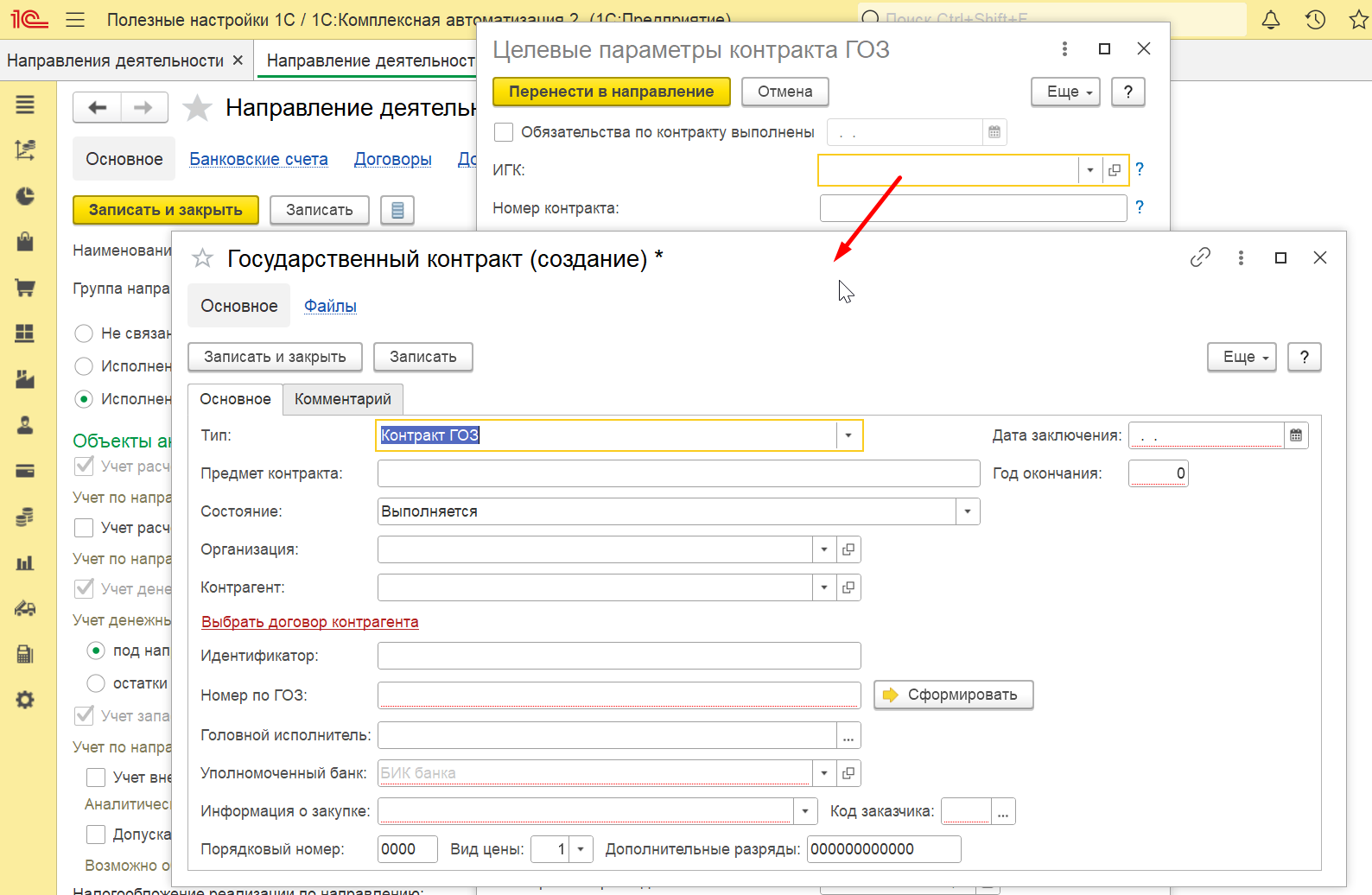
Task: Expand the Состояние dropdown
Action: (x=968, y=511)
